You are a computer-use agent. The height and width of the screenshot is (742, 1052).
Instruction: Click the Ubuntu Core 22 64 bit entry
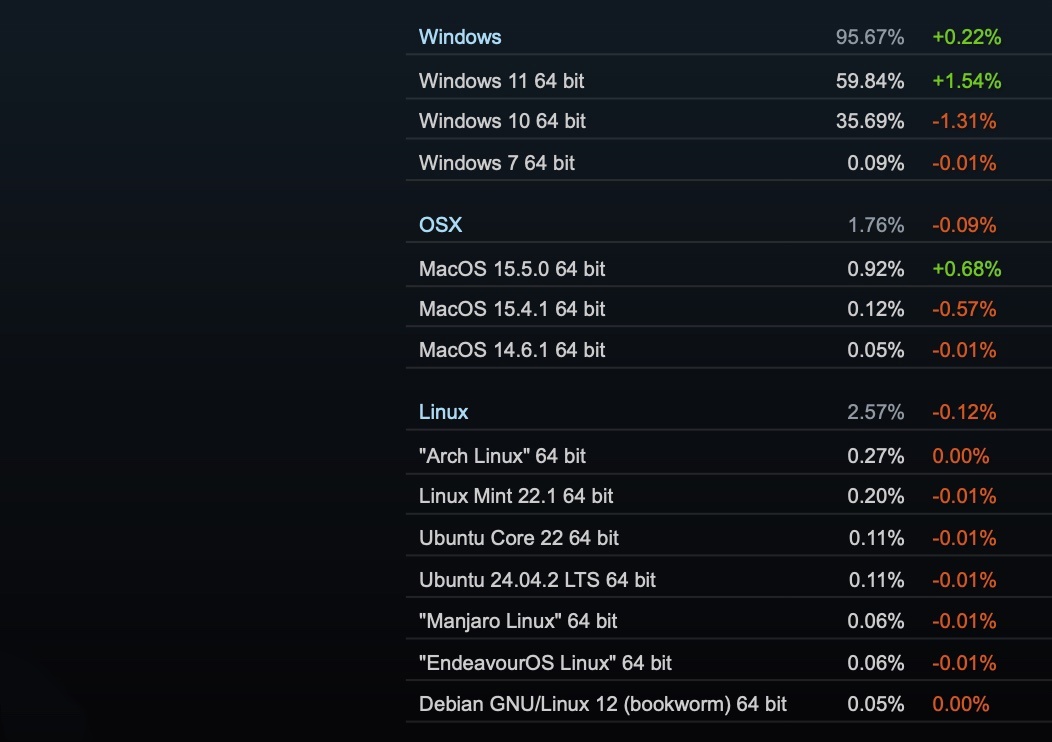[x=519, y=538]
